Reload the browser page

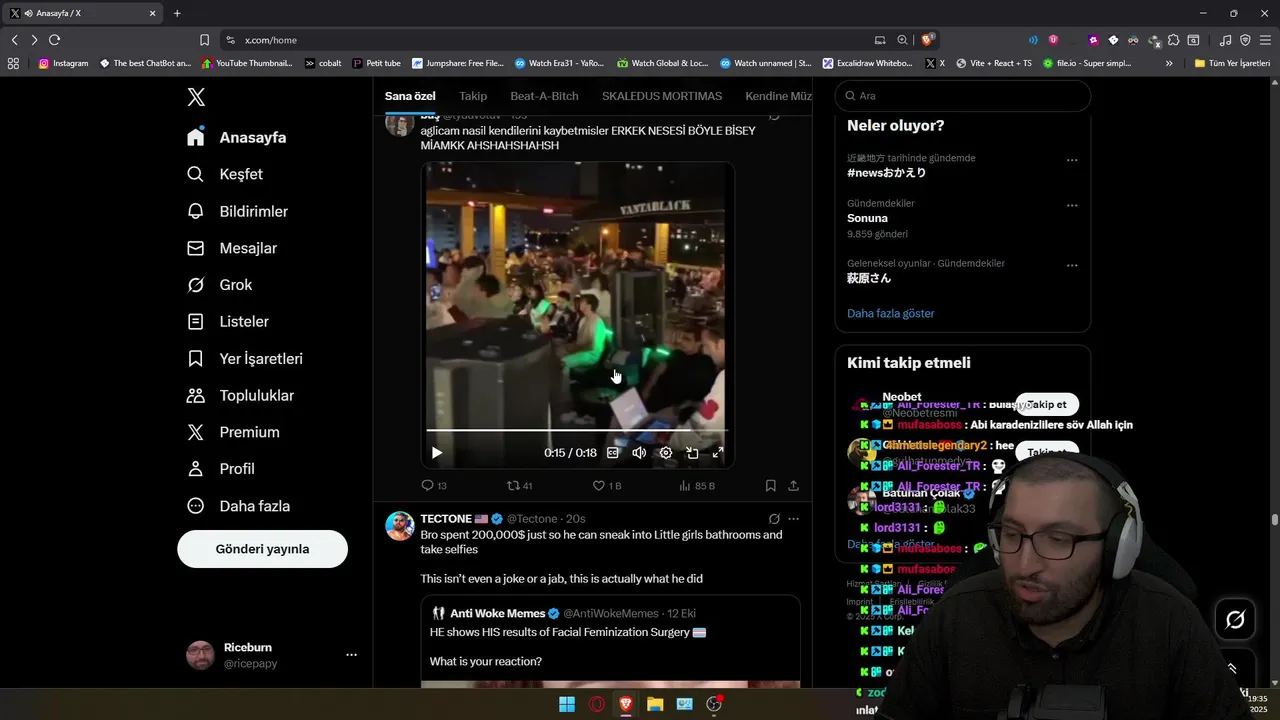[x=54, y=40]
